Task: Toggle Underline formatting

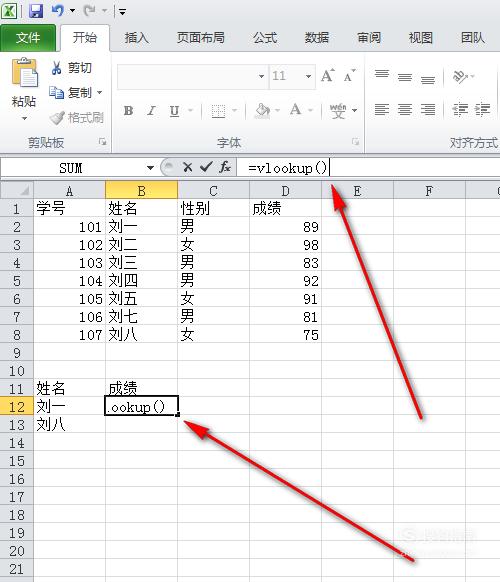Action: (174, 111)
